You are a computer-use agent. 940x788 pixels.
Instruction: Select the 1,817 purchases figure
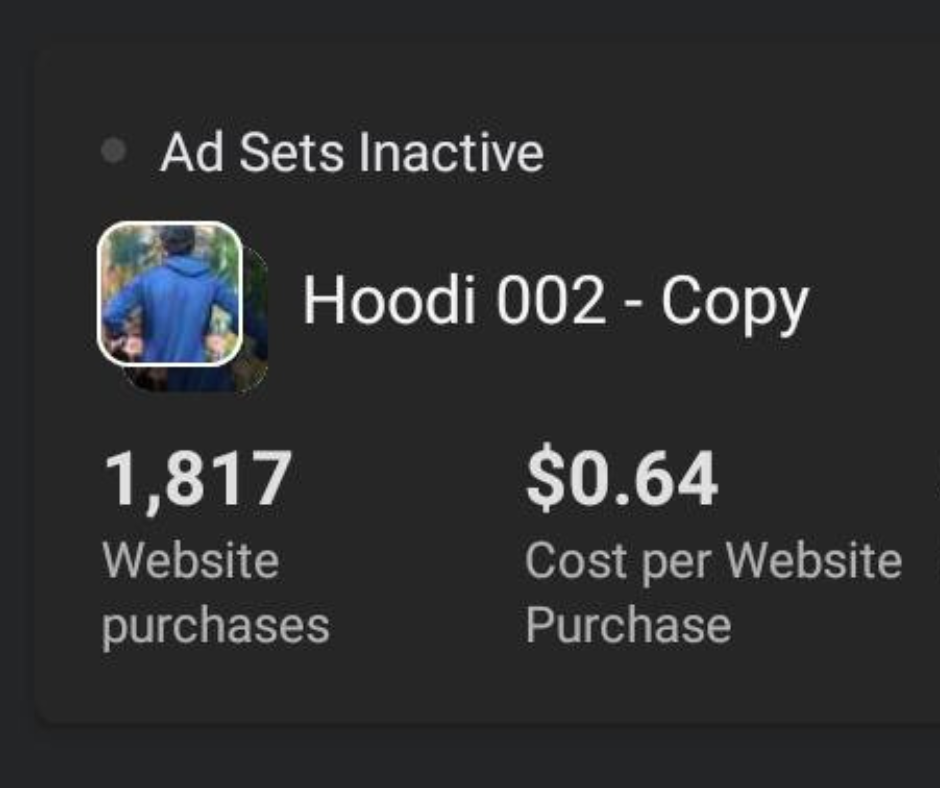[198, 480]
